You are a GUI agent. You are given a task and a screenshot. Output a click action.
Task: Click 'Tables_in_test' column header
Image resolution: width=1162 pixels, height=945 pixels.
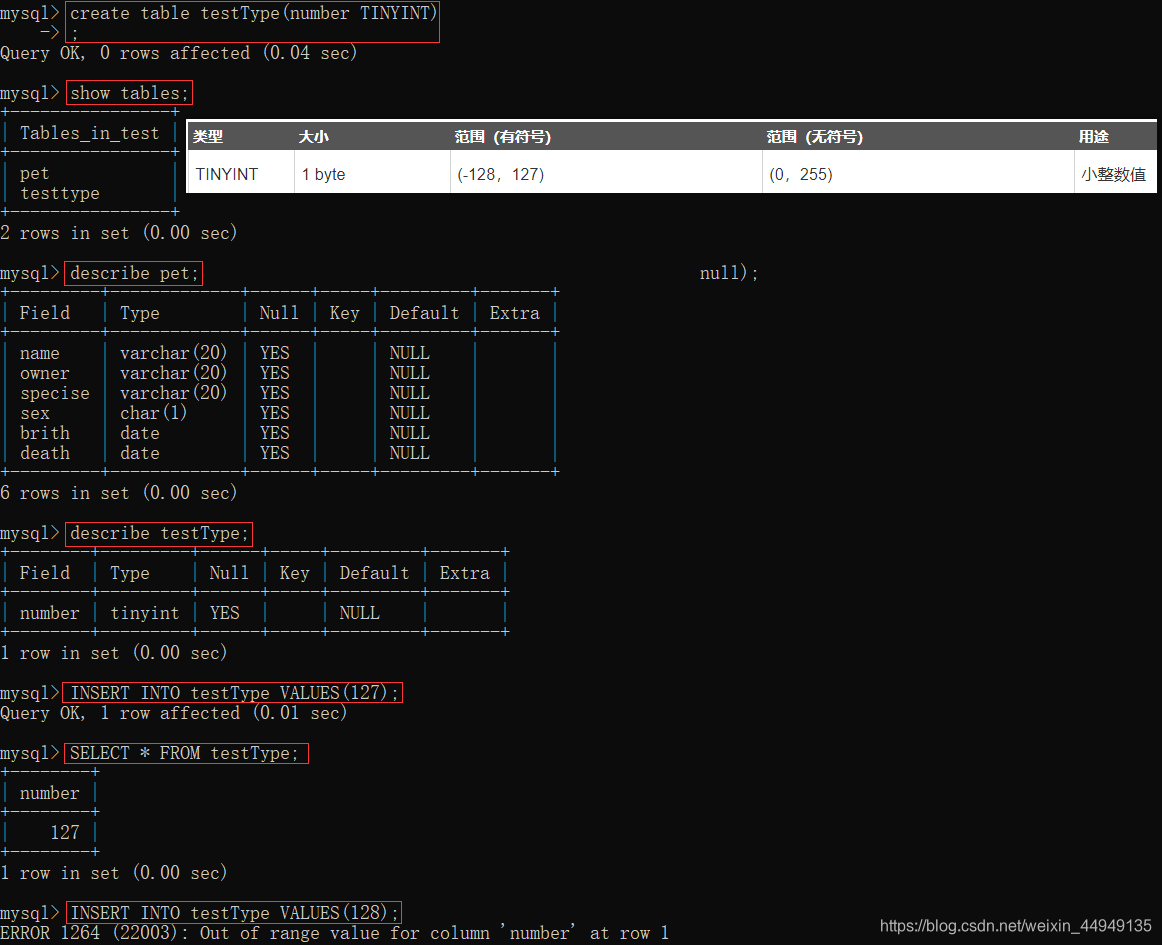[90, 133]
